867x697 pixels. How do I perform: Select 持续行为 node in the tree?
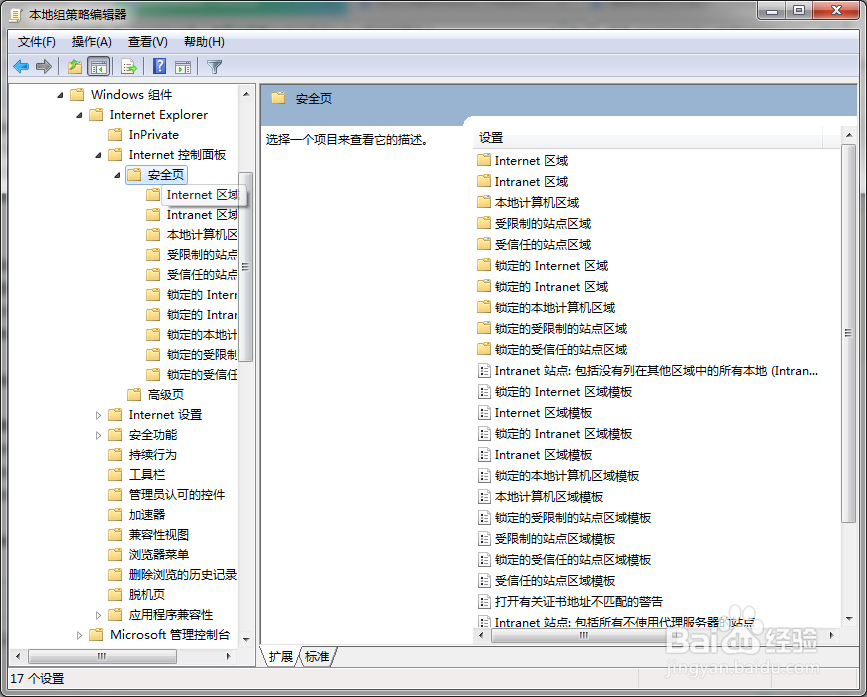153,454
